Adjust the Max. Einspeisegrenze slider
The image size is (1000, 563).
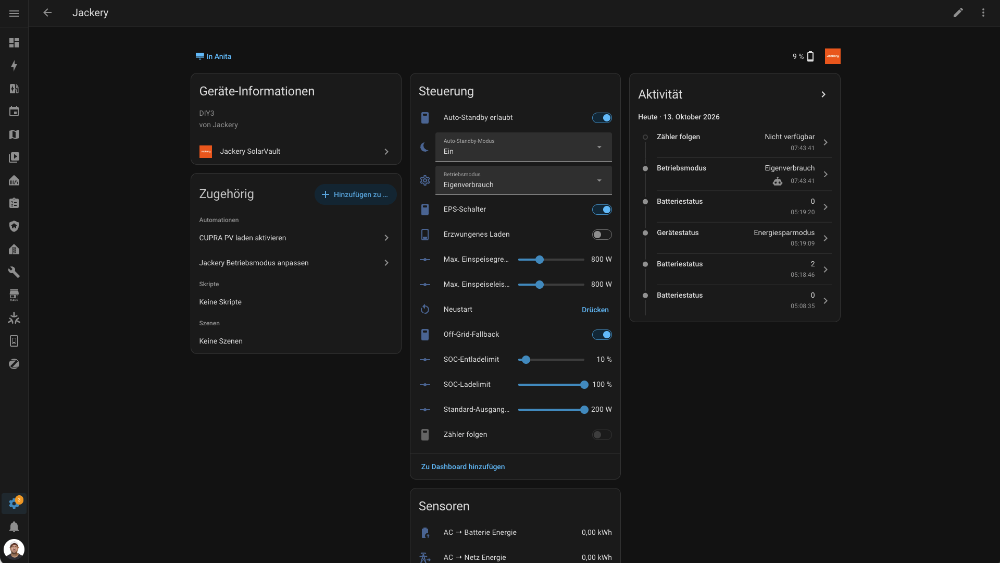pos(551,260)
